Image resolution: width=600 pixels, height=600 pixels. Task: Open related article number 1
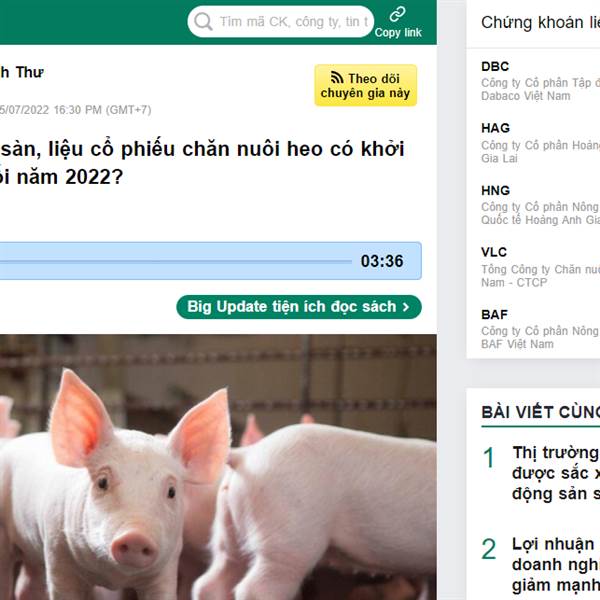point(556,473)
